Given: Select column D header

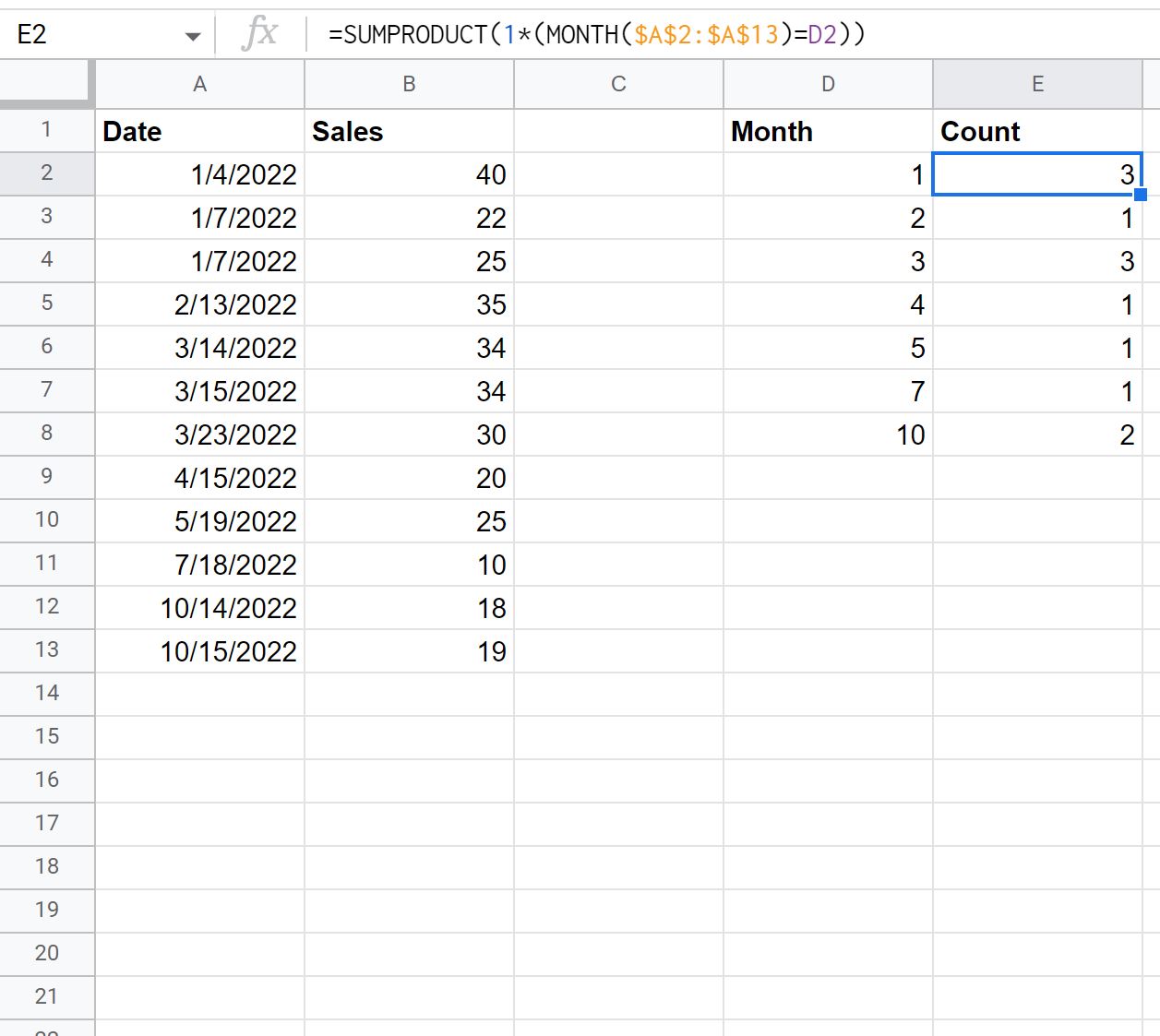Looking at the screenshot, I should coord(828,83).
